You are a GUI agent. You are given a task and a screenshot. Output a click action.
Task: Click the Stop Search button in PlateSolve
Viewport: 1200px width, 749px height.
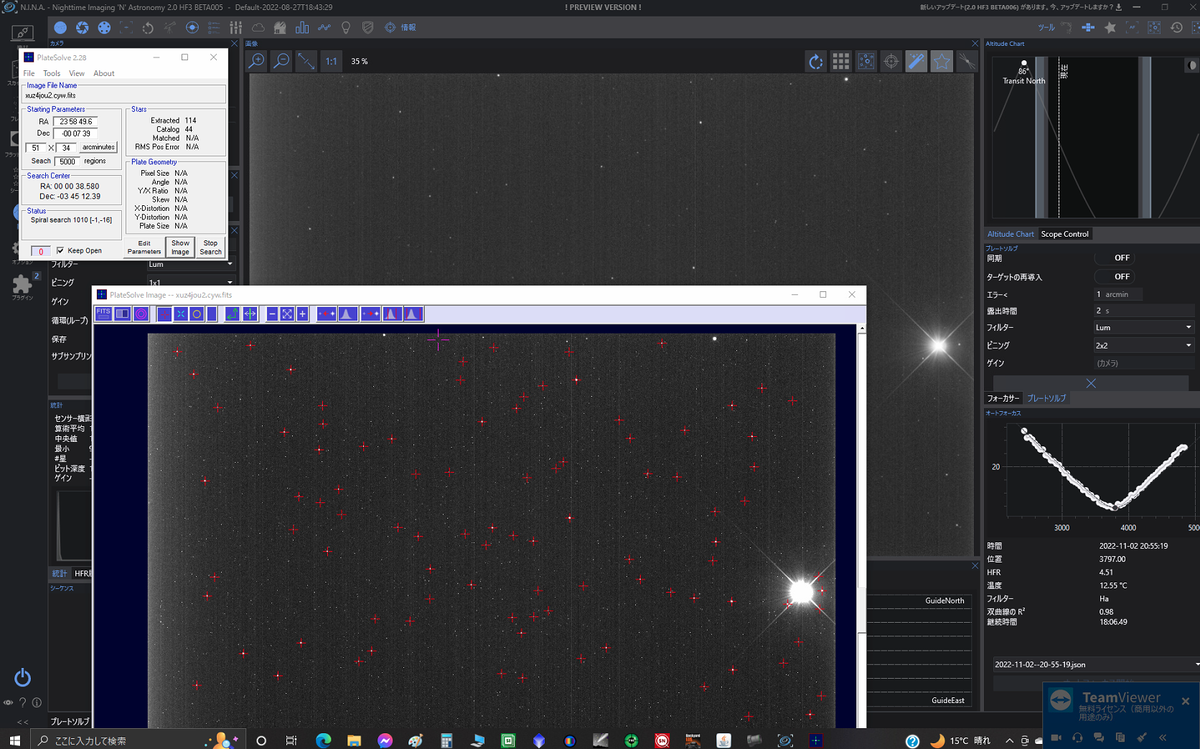[210, 247]
